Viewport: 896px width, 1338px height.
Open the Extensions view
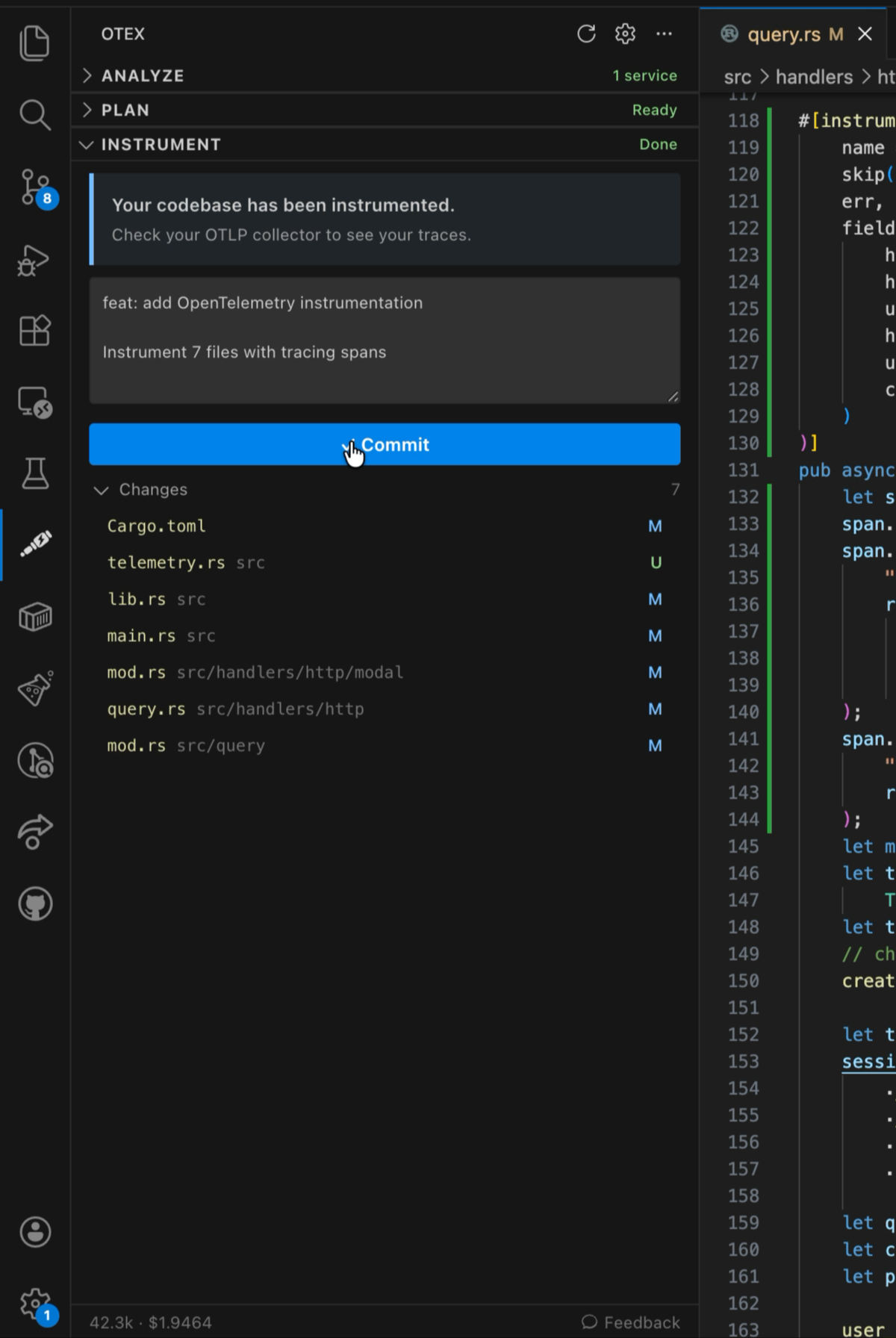pyautogui.click(x=34, y=330)
